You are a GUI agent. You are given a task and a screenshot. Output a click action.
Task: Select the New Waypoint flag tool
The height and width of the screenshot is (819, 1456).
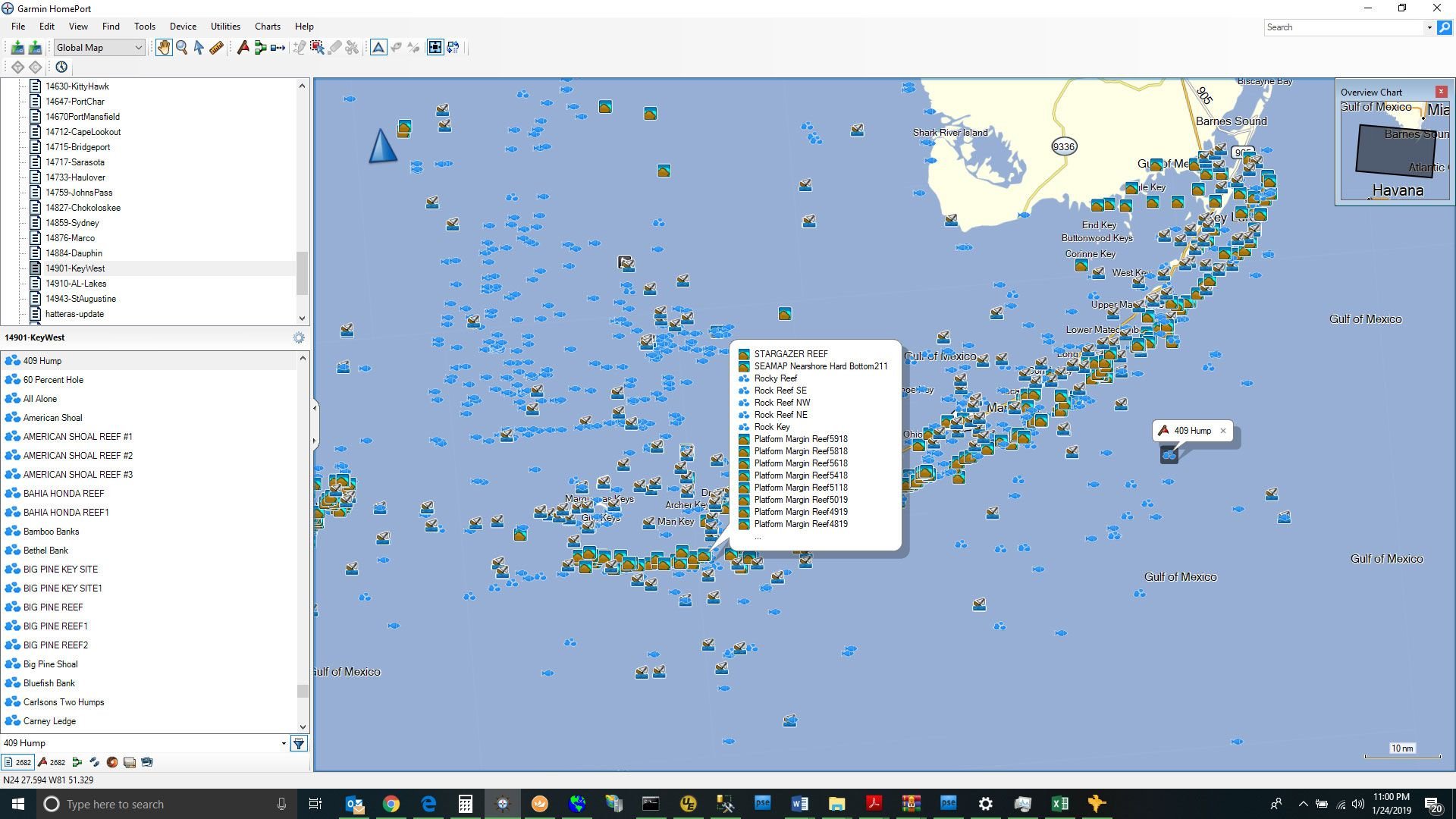point(243,48)
